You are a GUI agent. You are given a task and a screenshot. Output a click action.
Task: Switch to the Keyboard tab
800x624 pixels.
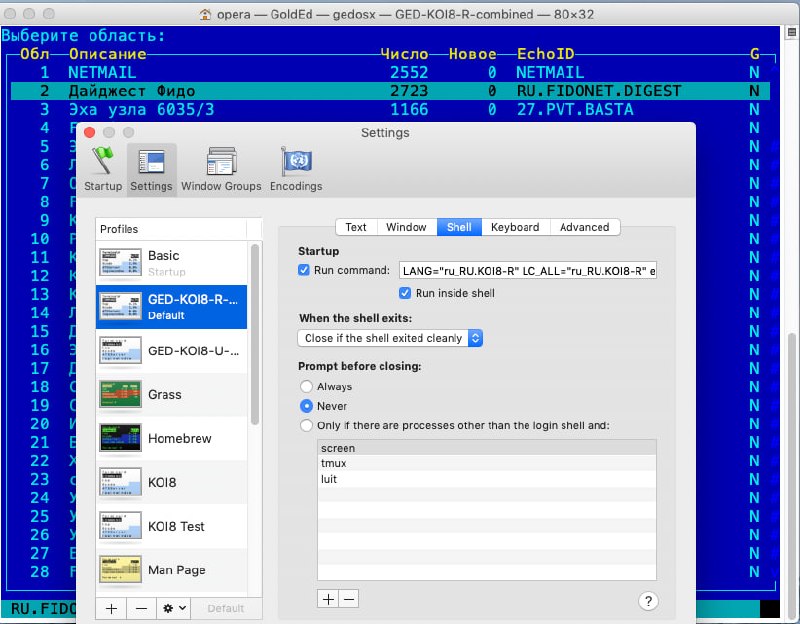[514, 227]
